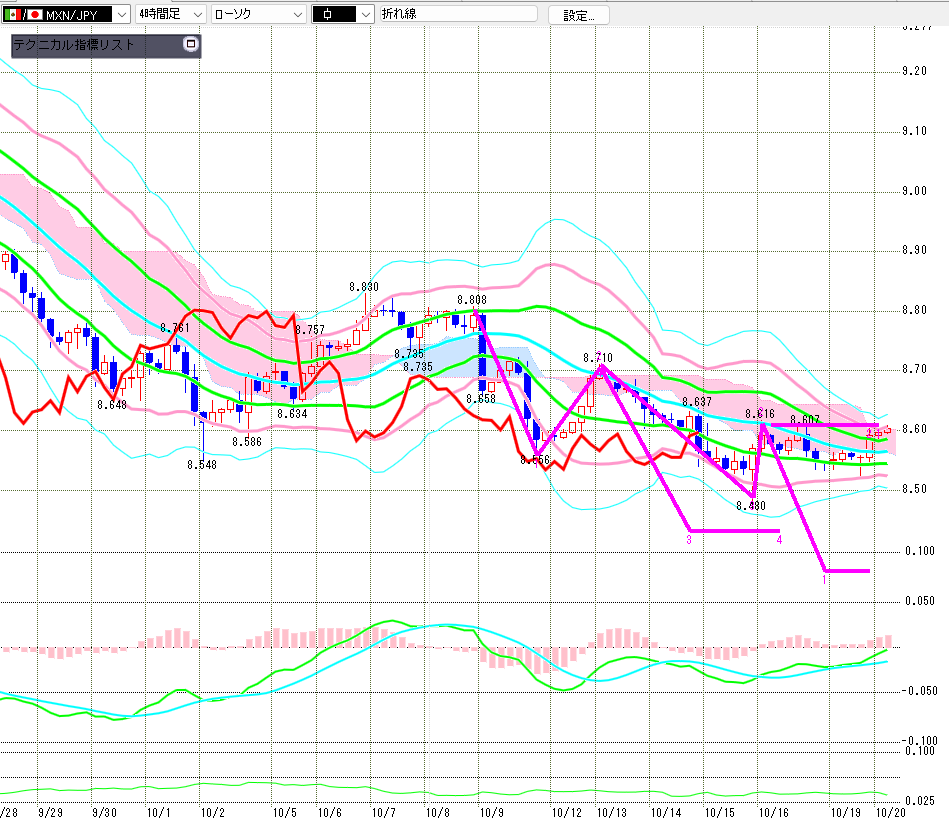Click the 8.757 price label

pos(310,329)
